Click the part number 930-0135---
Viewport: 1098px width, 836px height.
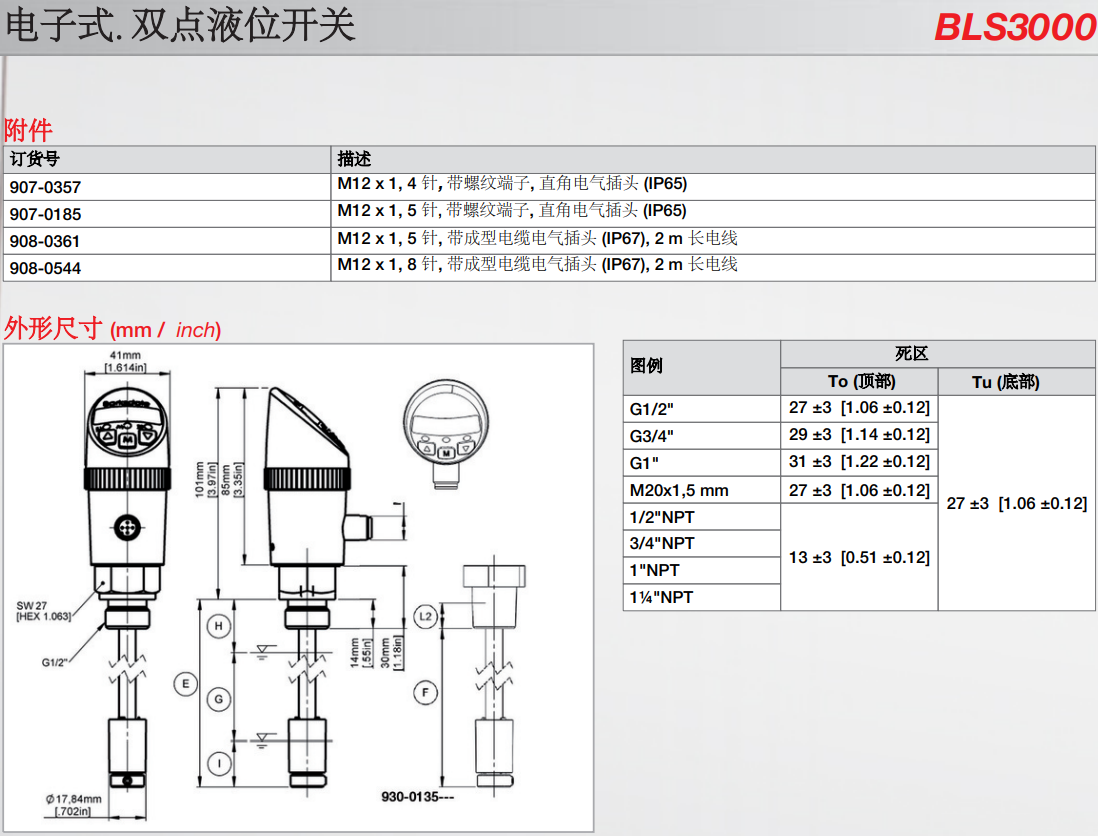coord(417,797)
